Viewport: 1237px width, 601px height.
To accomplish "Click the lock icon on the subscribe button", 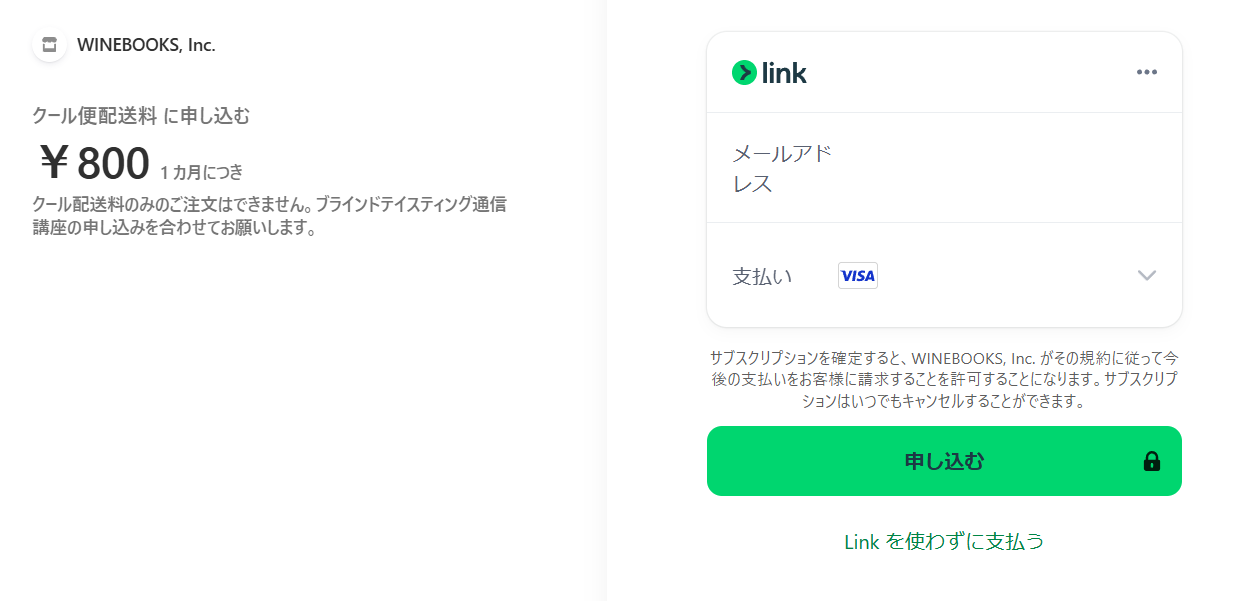I will click(1151, 461).
